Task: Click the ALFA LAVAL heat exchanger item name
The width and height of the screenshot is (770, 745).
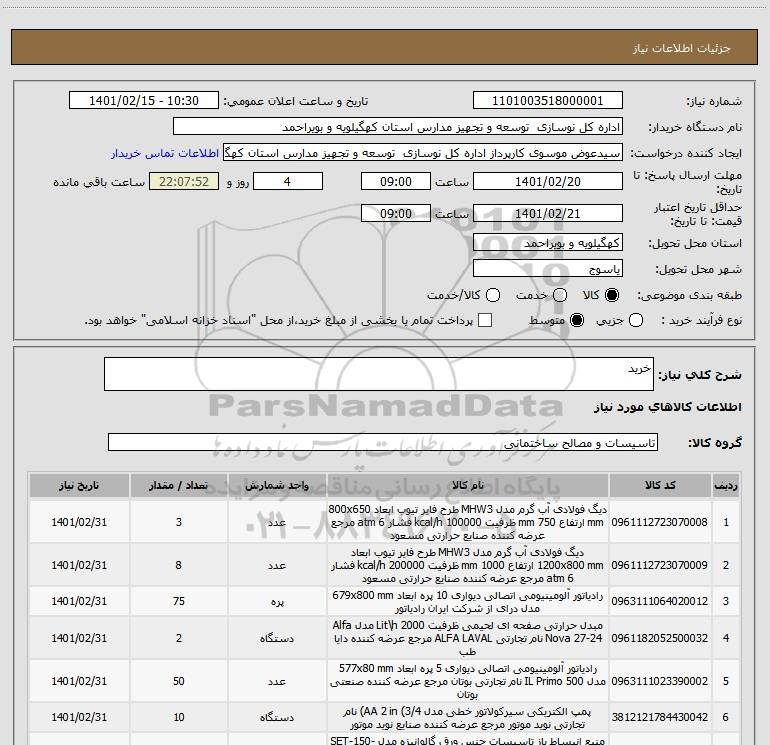Action: tap(468, 638)
